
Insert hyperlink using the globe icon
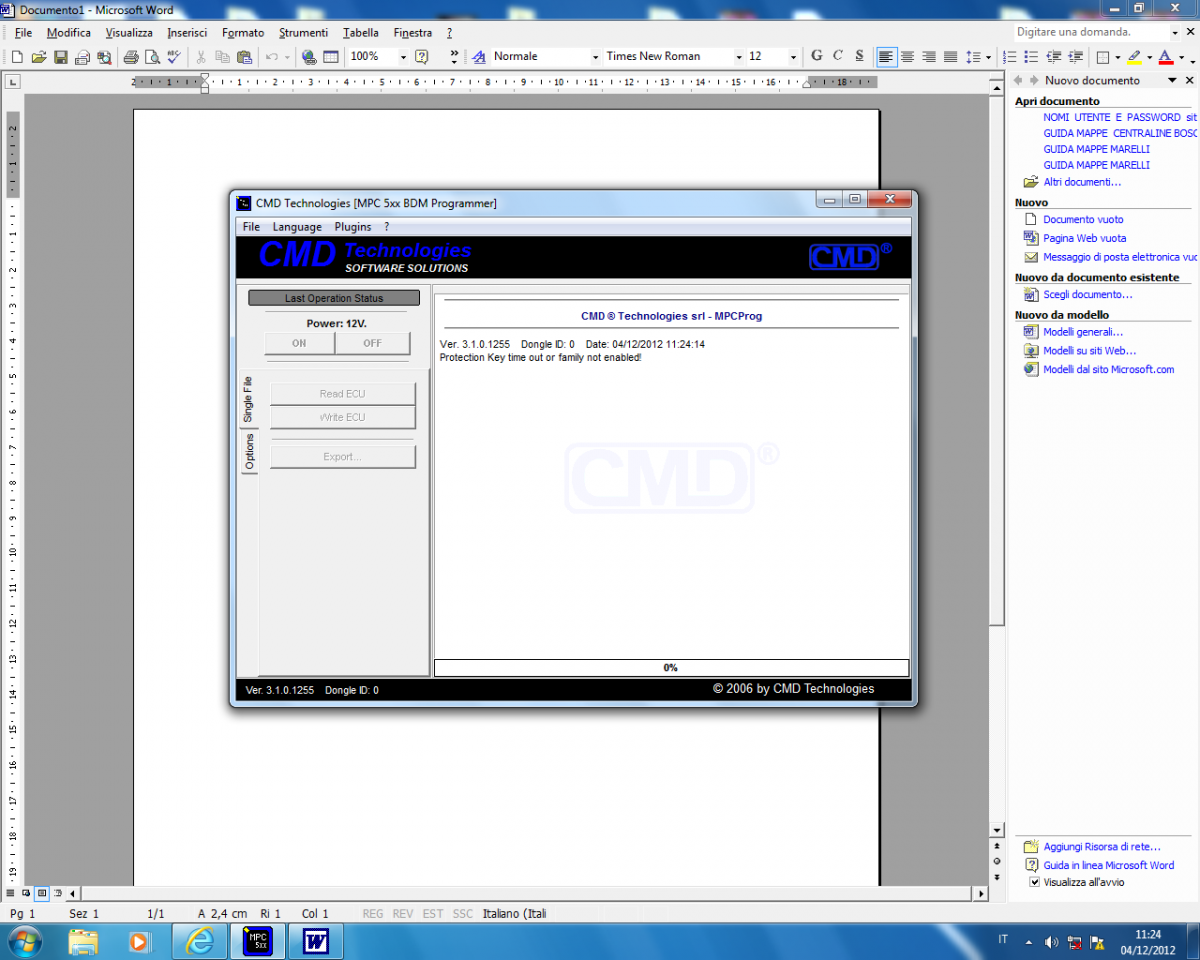[x=309, y=57]
